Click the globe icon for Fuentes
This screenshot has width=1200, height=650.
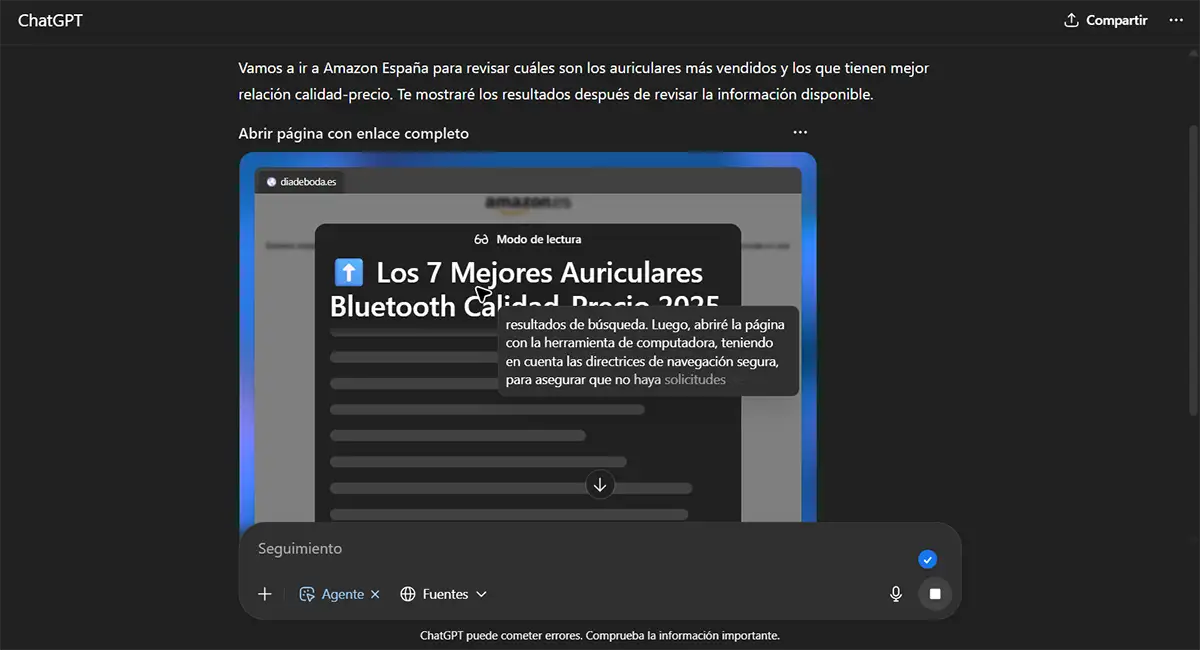[408, 594]
